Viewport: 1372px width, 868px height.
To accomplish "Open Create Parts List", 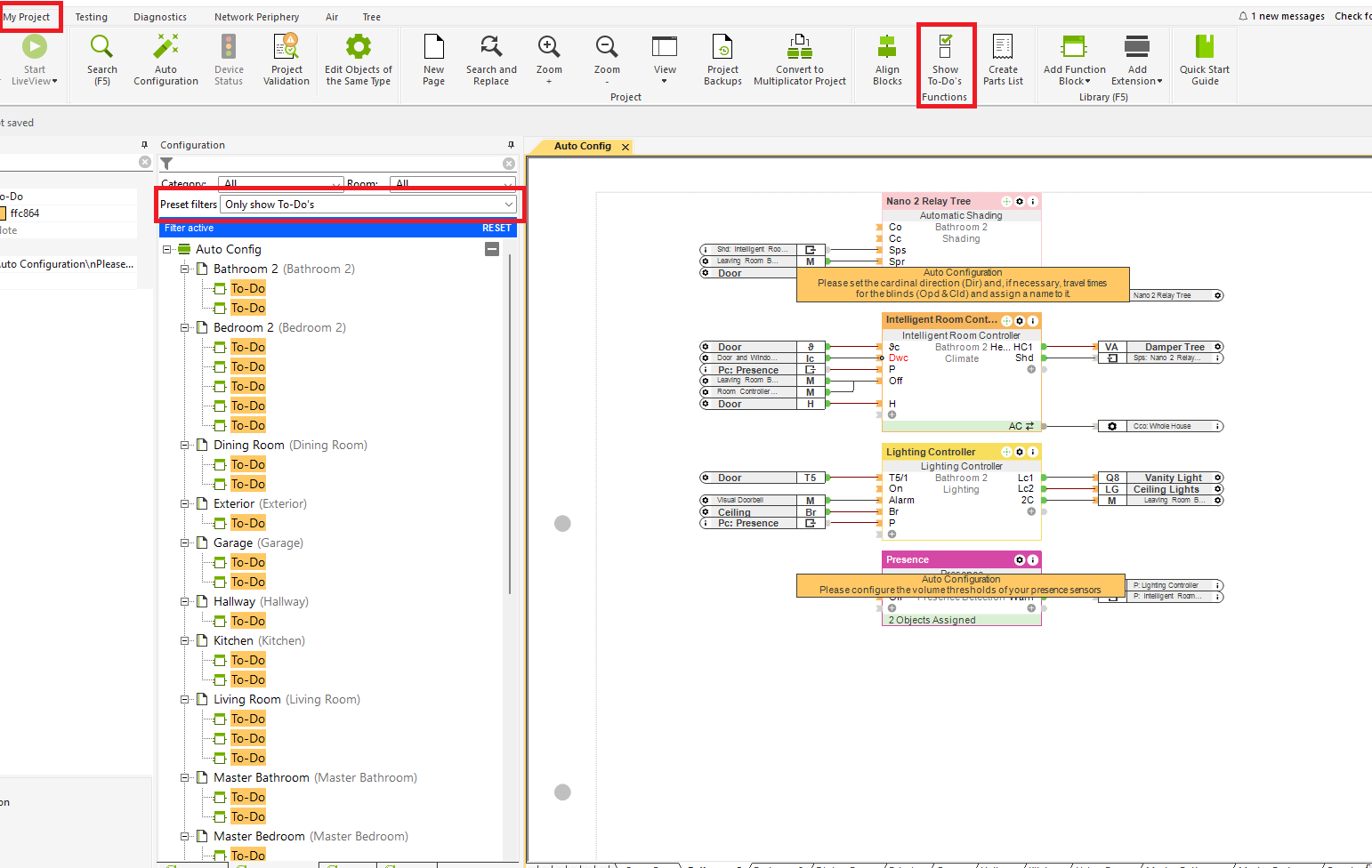I will click(x=1003, y=47).
